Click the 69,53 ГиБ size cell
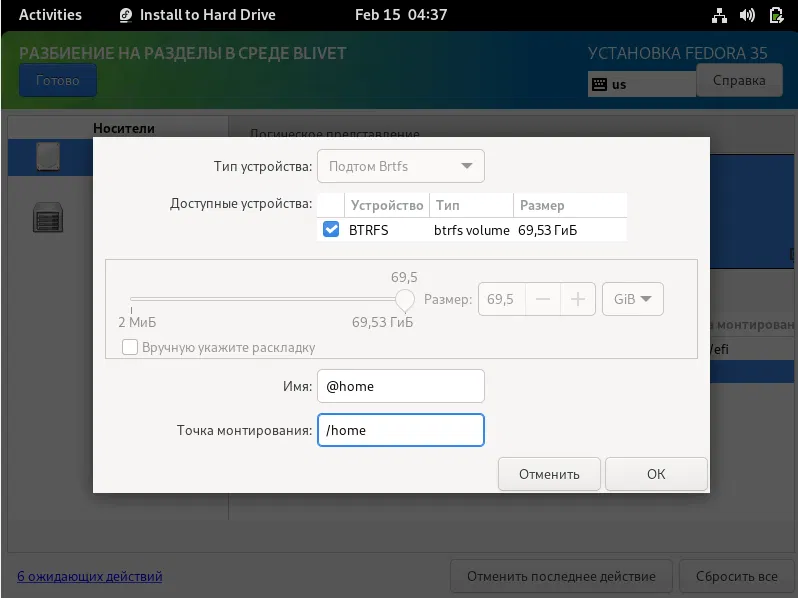This screenshot has height=598, width=798. coord(548,230)
